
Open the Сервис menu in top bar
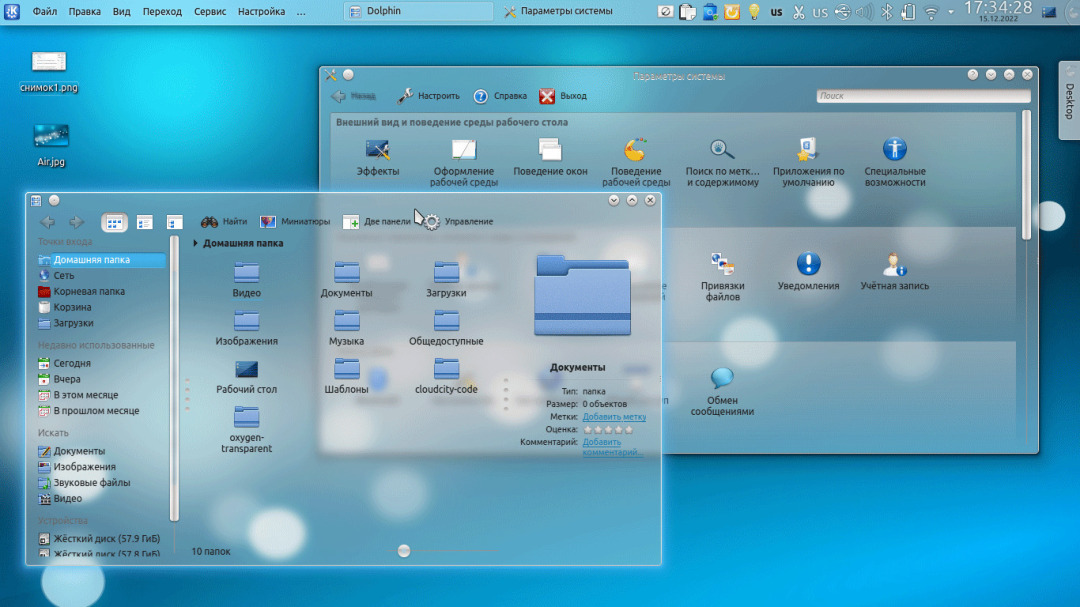209,12
